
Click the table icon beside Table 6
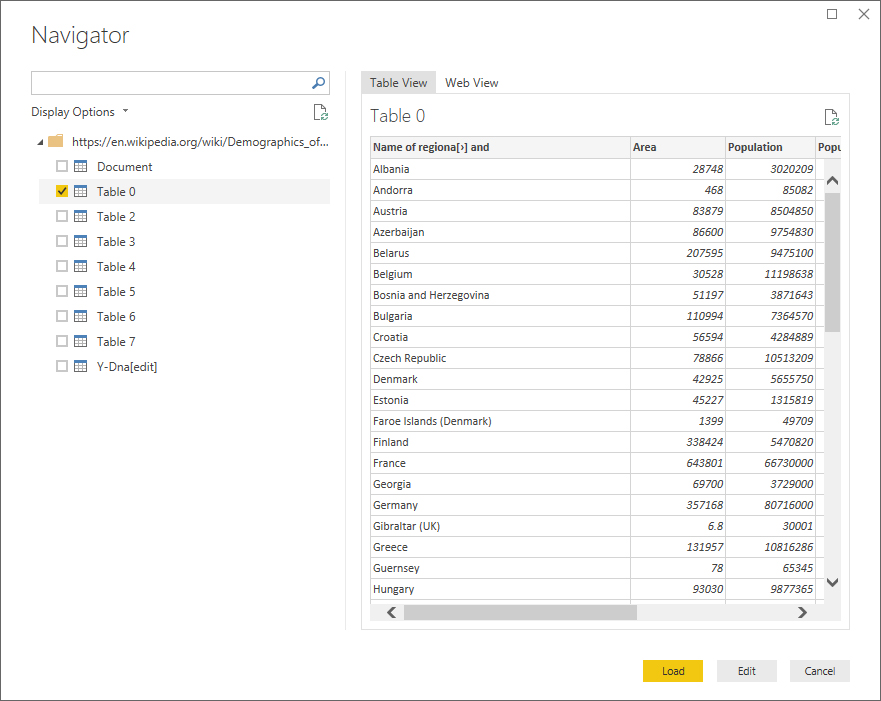[x=81, y=317]
